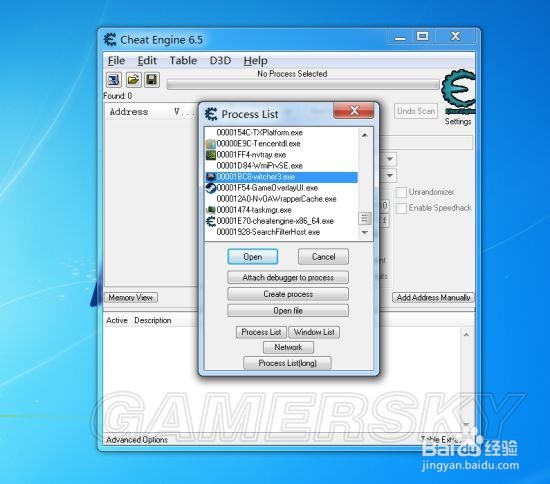550x484 pixels.
Task: Select 00001FF4-nvtray.exe in the list
Action: pos(281,155)
